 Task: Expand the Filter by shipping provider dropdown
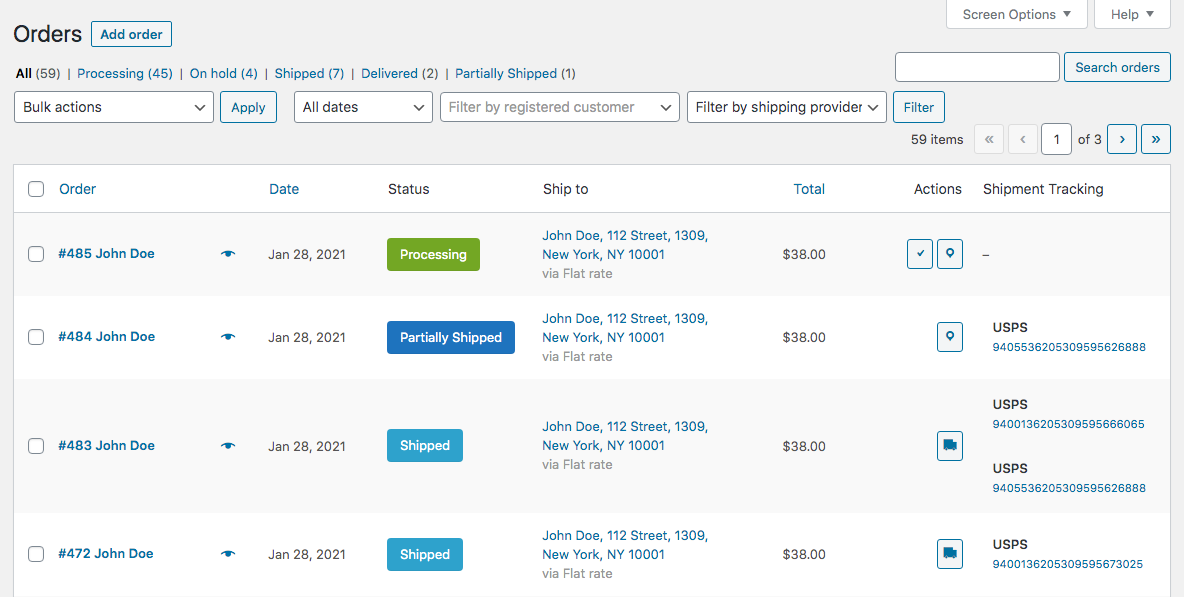tap(786, 107)
